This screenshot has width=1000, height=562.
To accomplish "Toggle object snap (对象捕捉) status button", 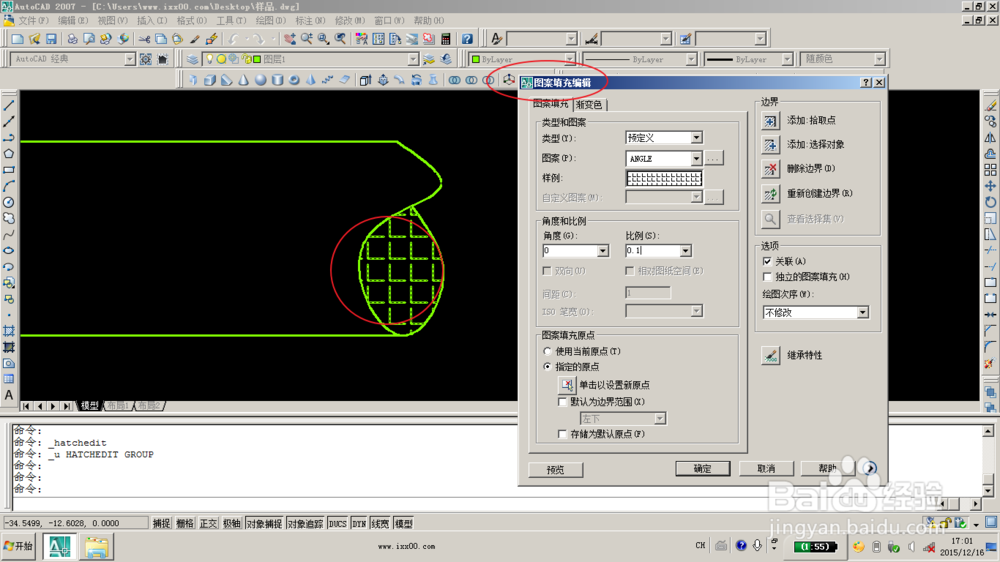I will (x=264, y=524).
